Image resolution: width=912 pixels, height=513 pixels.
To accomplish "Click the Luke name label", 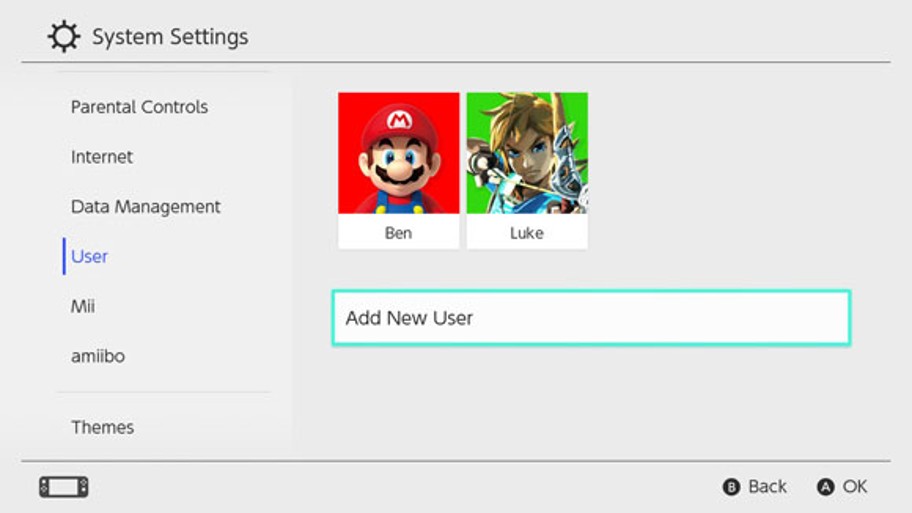I will click(527, 233).
